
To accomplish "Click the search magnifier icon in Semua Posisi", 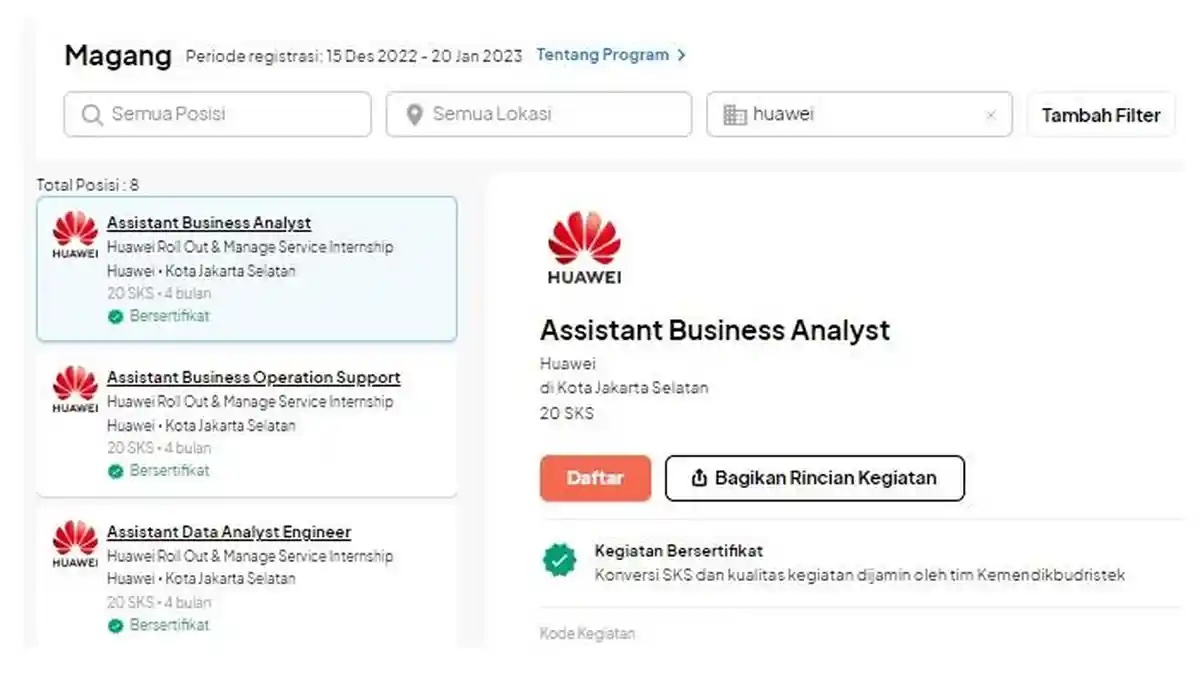I will [x=92, y=115].
